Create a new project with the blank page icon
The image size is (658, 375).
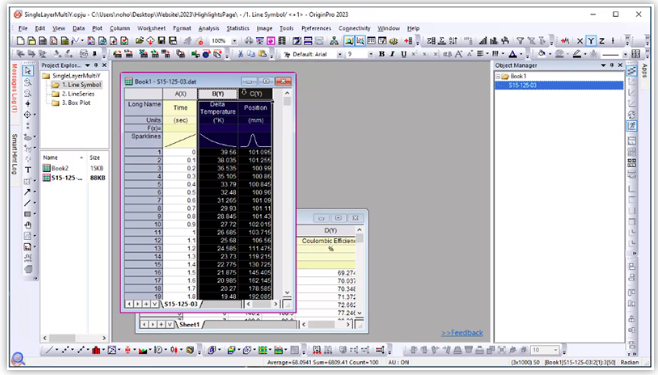20,41
